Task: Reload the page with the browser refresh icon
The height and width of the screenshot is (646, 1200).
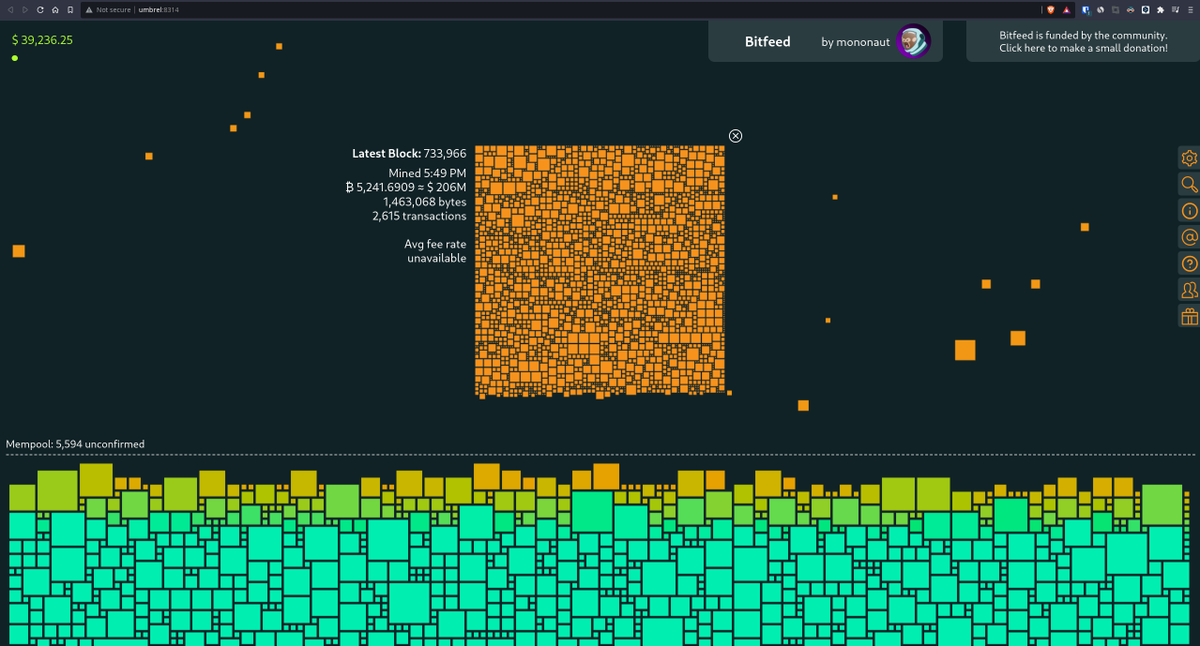Action: (x=38, y=10)
